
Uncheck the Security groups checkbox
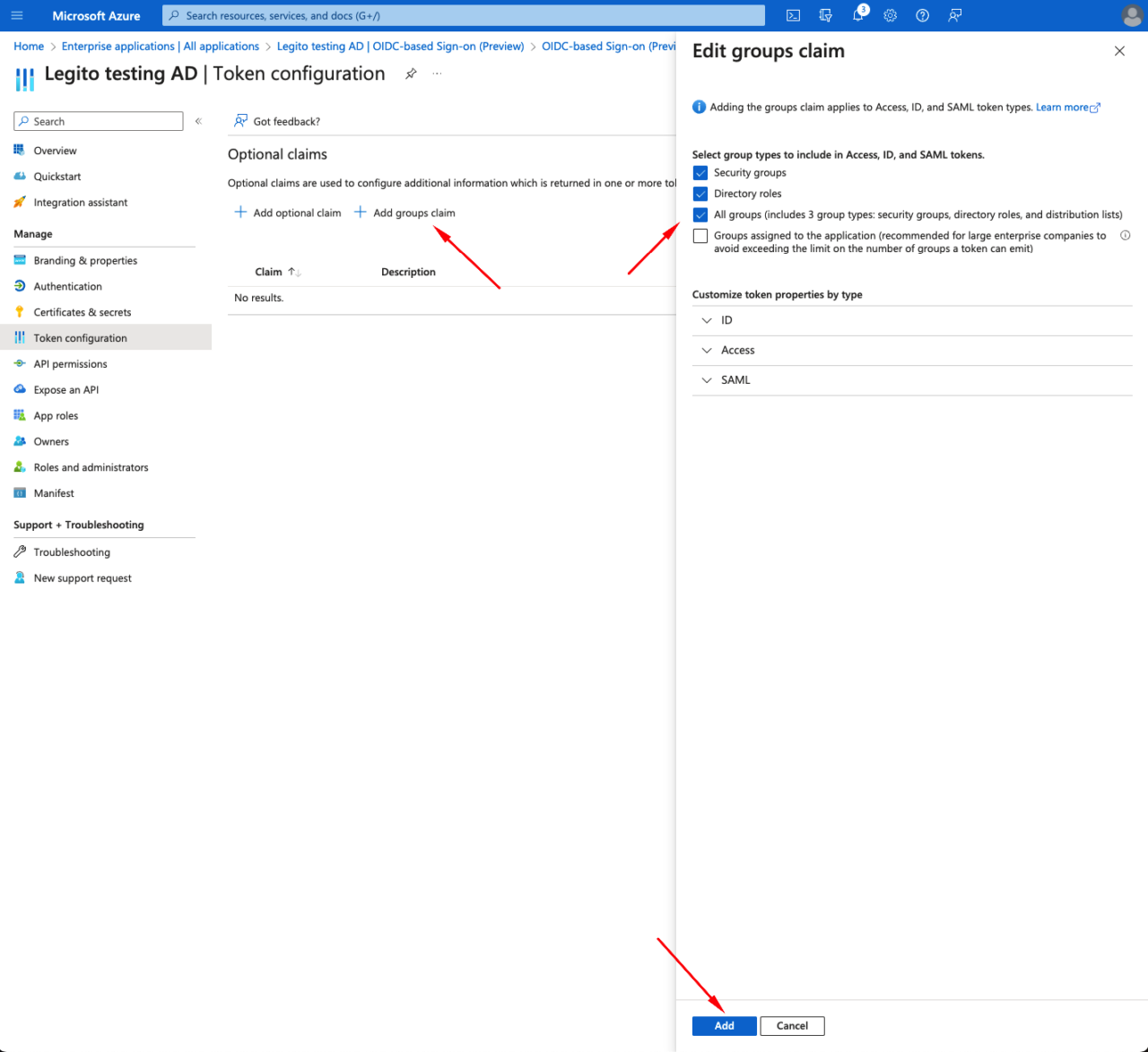point(700,172)
